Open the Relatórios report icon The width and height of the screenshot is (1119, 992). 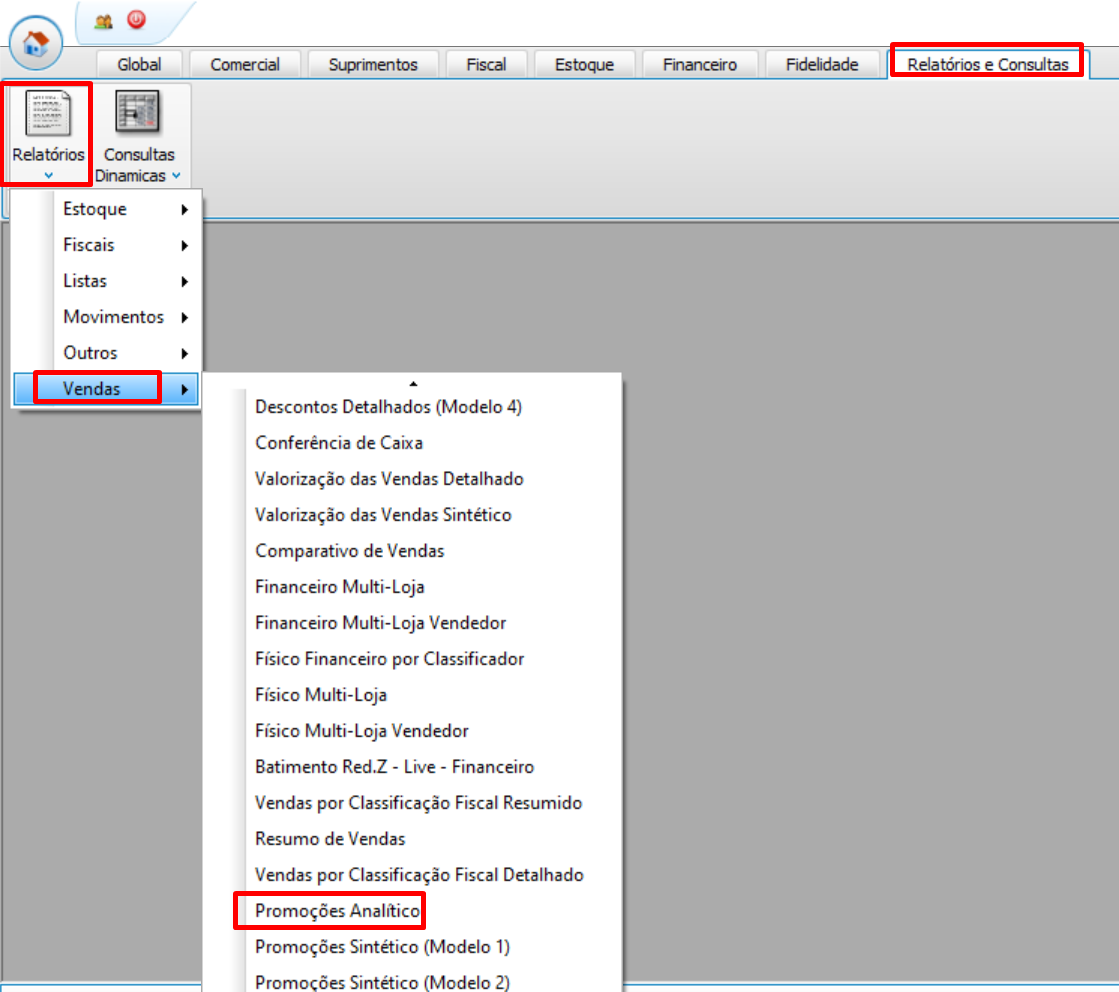tap(48, 113)
